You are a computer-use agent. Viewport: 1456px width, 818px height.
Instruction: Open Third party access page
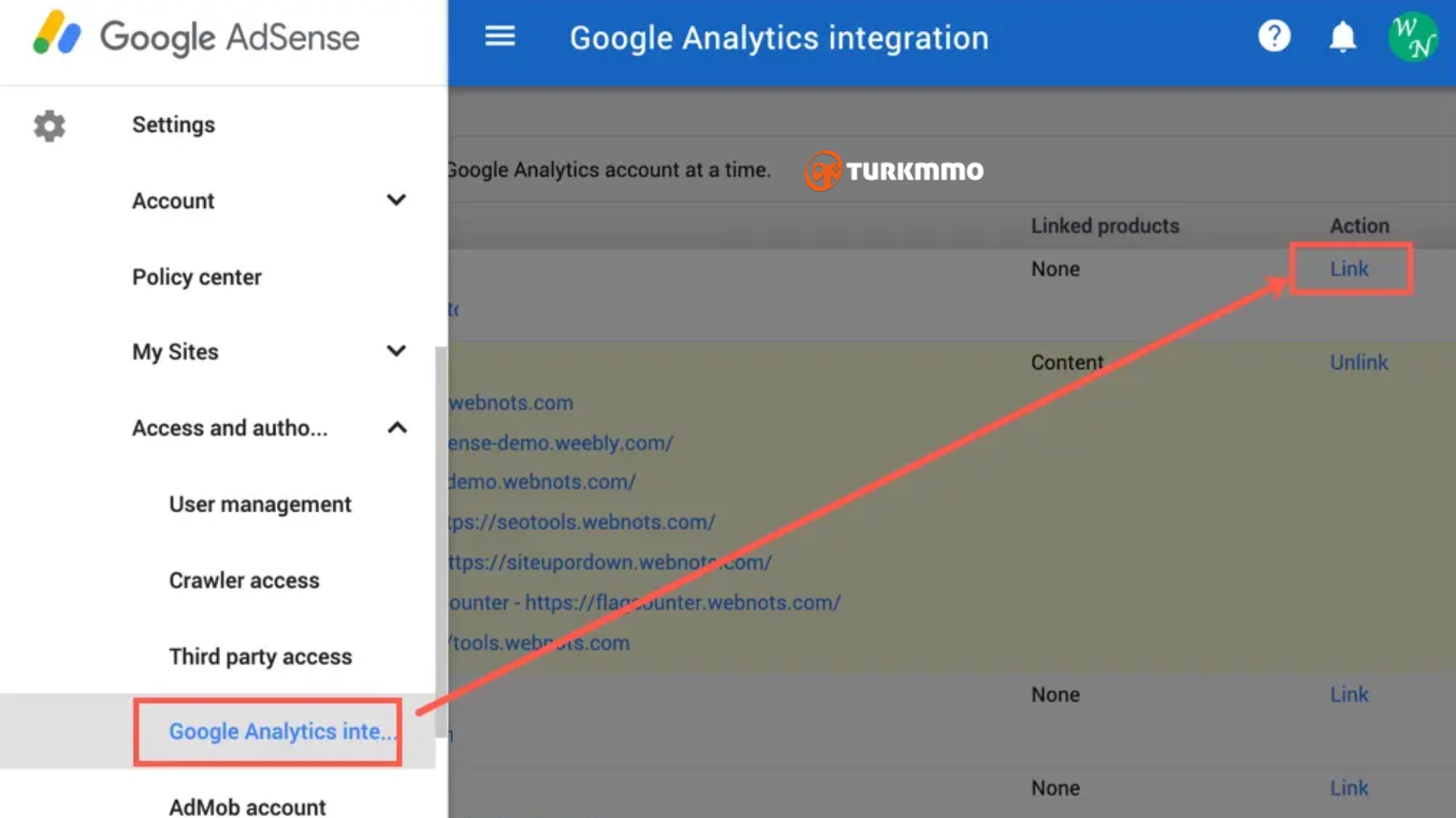tap(260, 656)
